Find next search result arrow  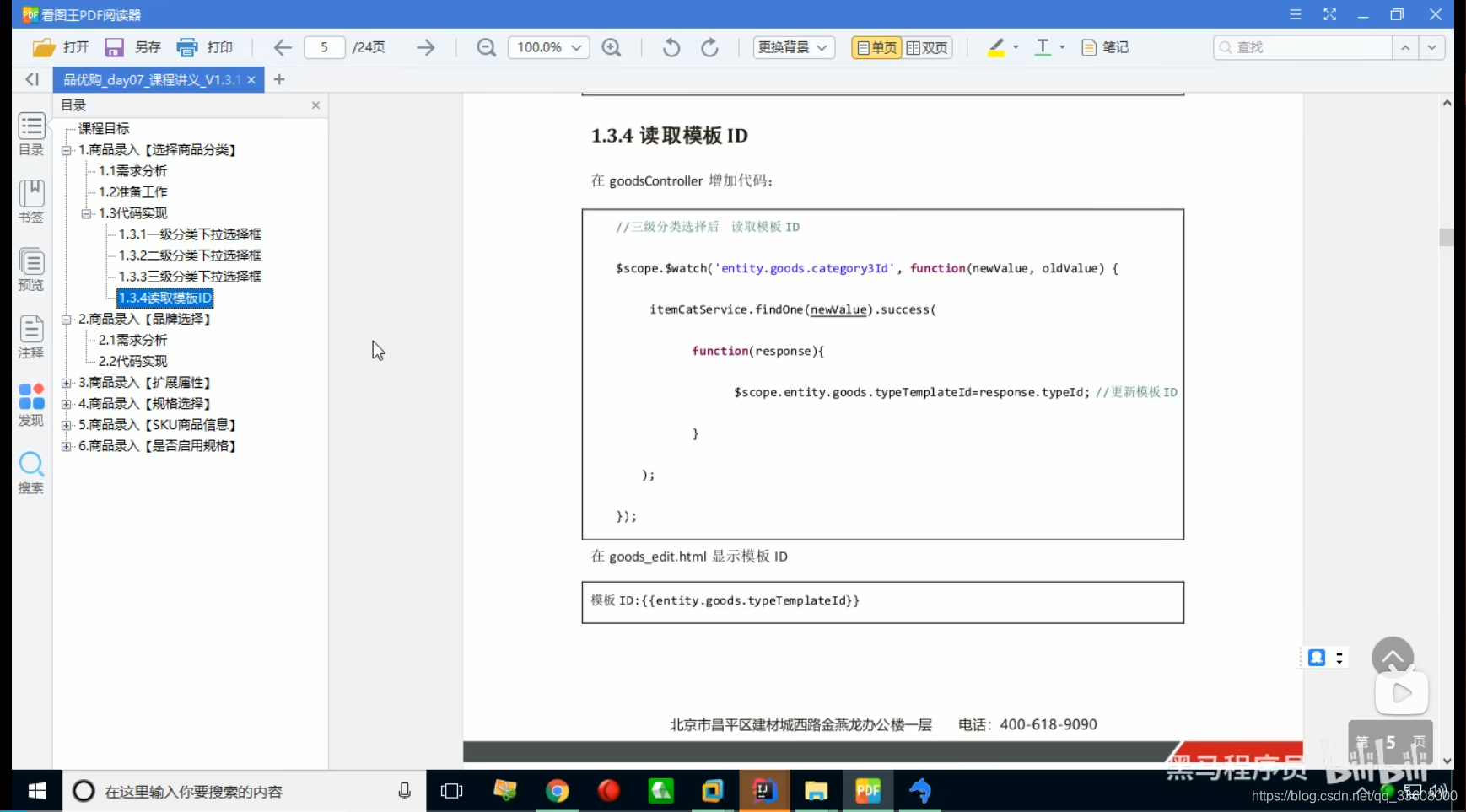[1432, 47]
